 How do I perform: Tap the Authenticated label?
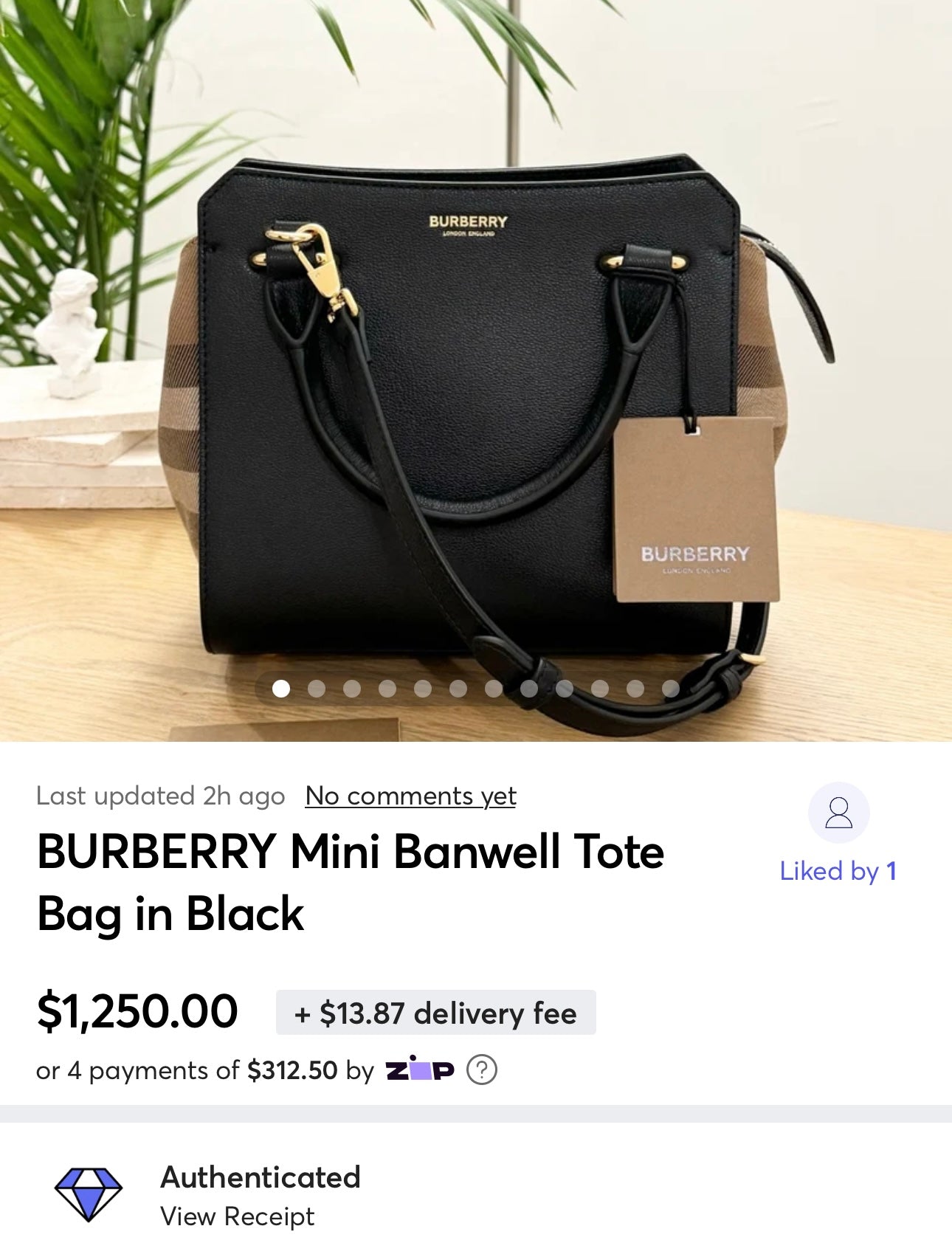(261, 1177)
